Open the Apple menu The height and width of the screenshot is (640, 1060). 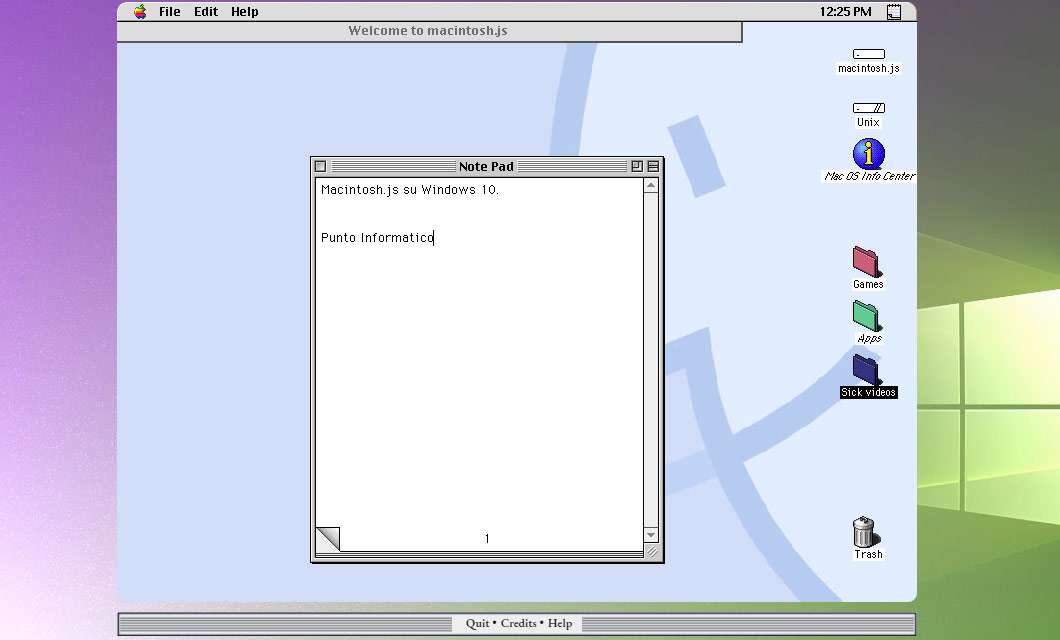[x=140, y=11]
